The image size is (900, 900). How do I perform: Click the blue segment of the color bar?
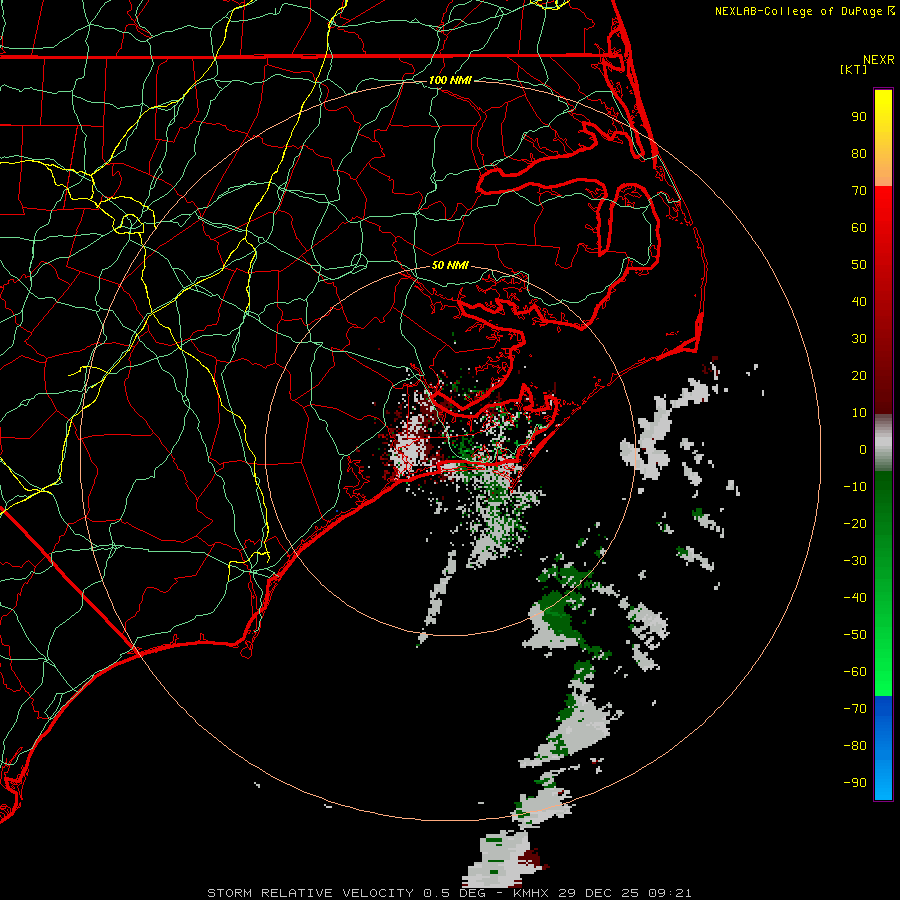coord(883,748)
